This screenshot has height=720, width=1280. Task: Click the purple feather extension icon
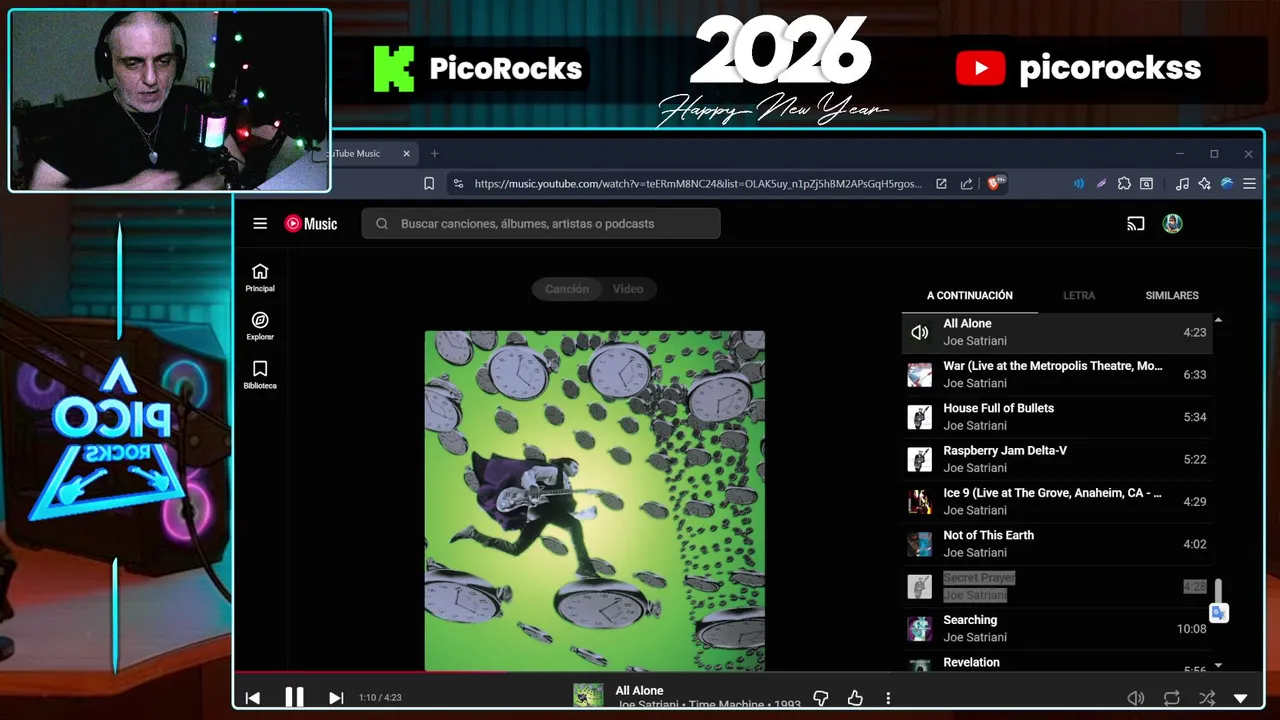point(1101,184)
